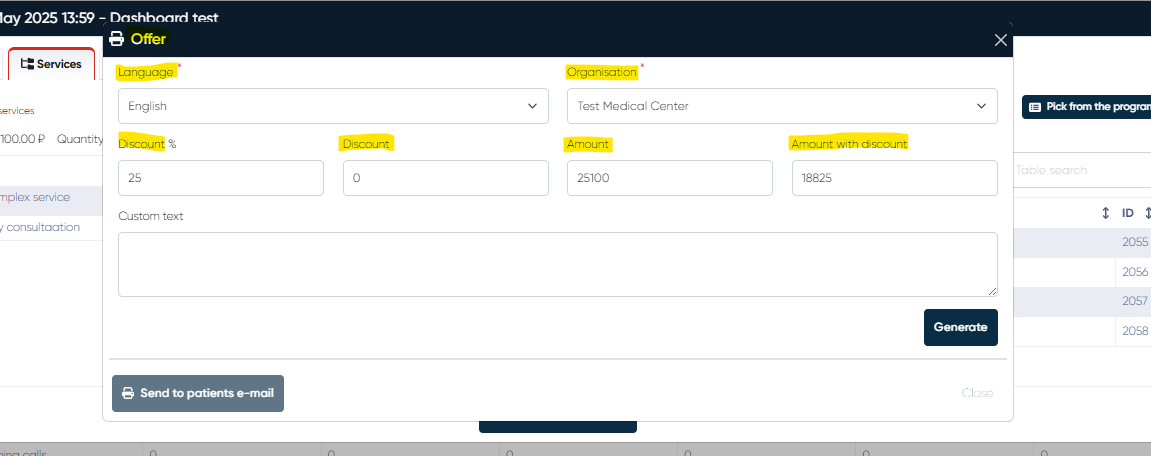Click inside the Custom text area

click(x=557, y=264)
